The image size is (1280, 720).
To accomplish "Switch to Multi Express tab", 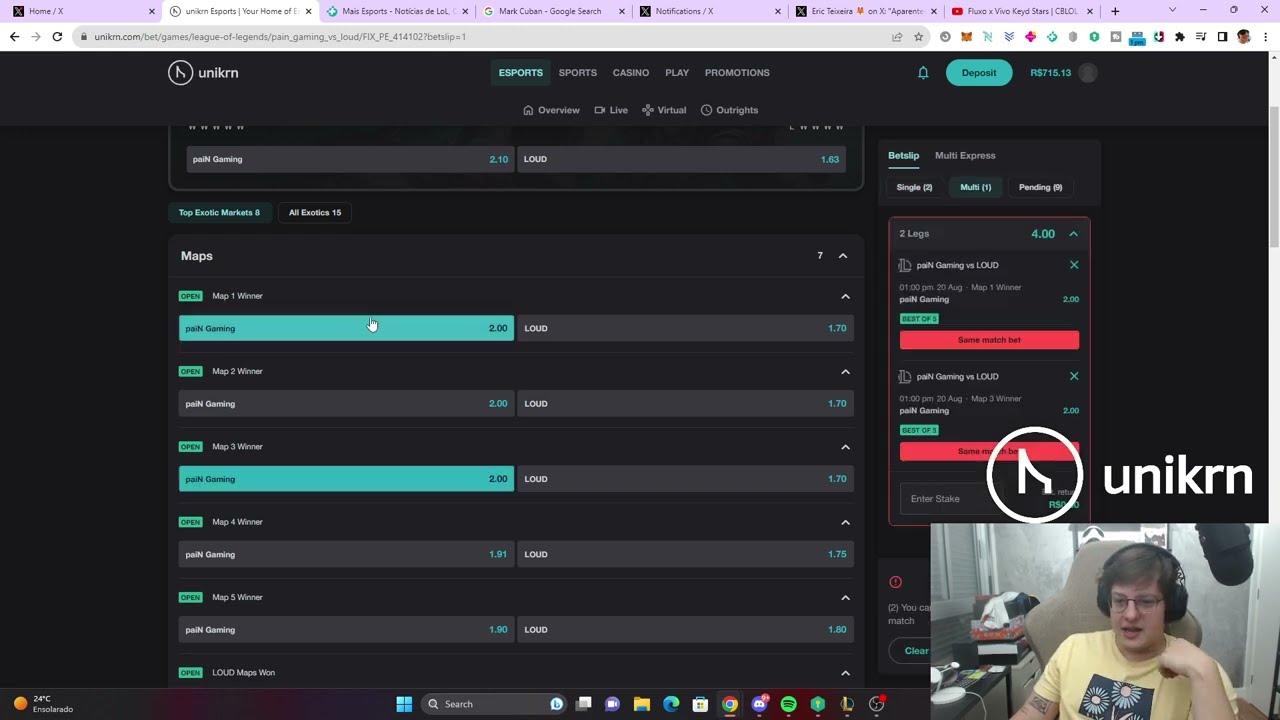I will click(965, 155).
